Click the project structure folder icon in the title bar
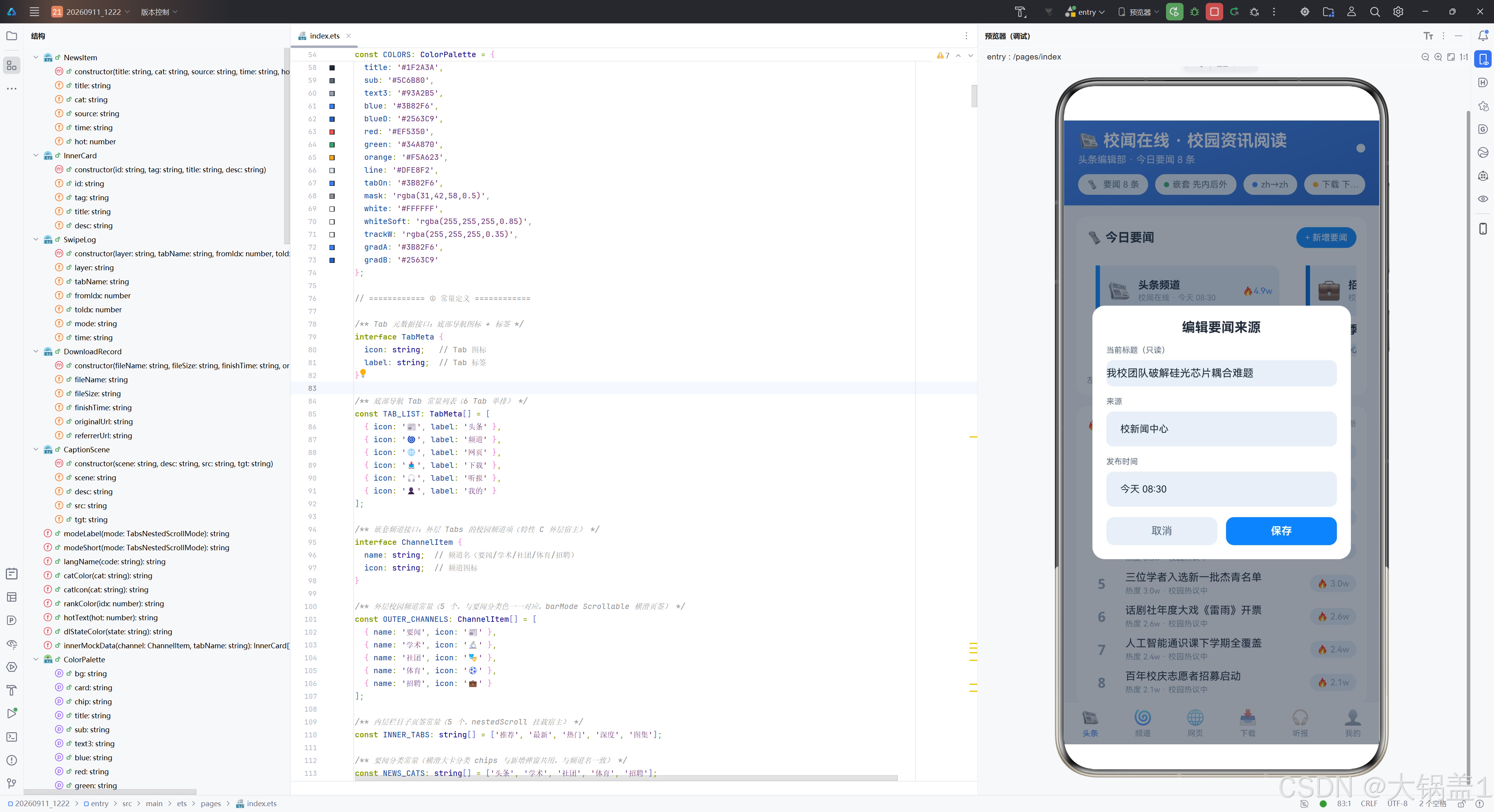1494x812 pixels. [1328, 12]
